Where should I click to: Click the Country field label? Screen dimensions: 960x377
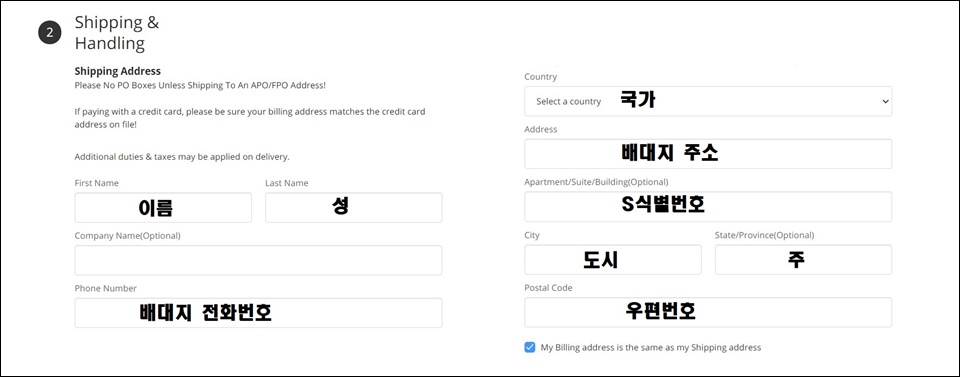[541, 77]
